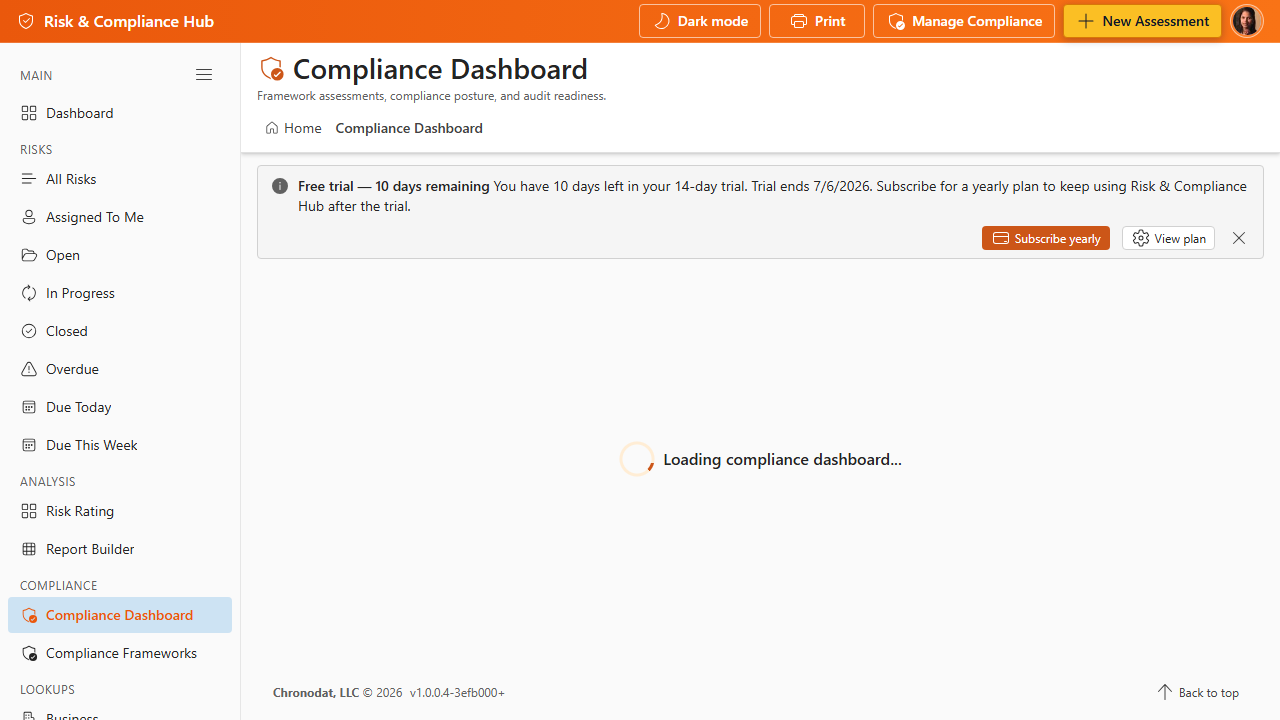This screenshot has height=720, width=1280.
Task: Open View plan settings
Action: point(1168,238)
